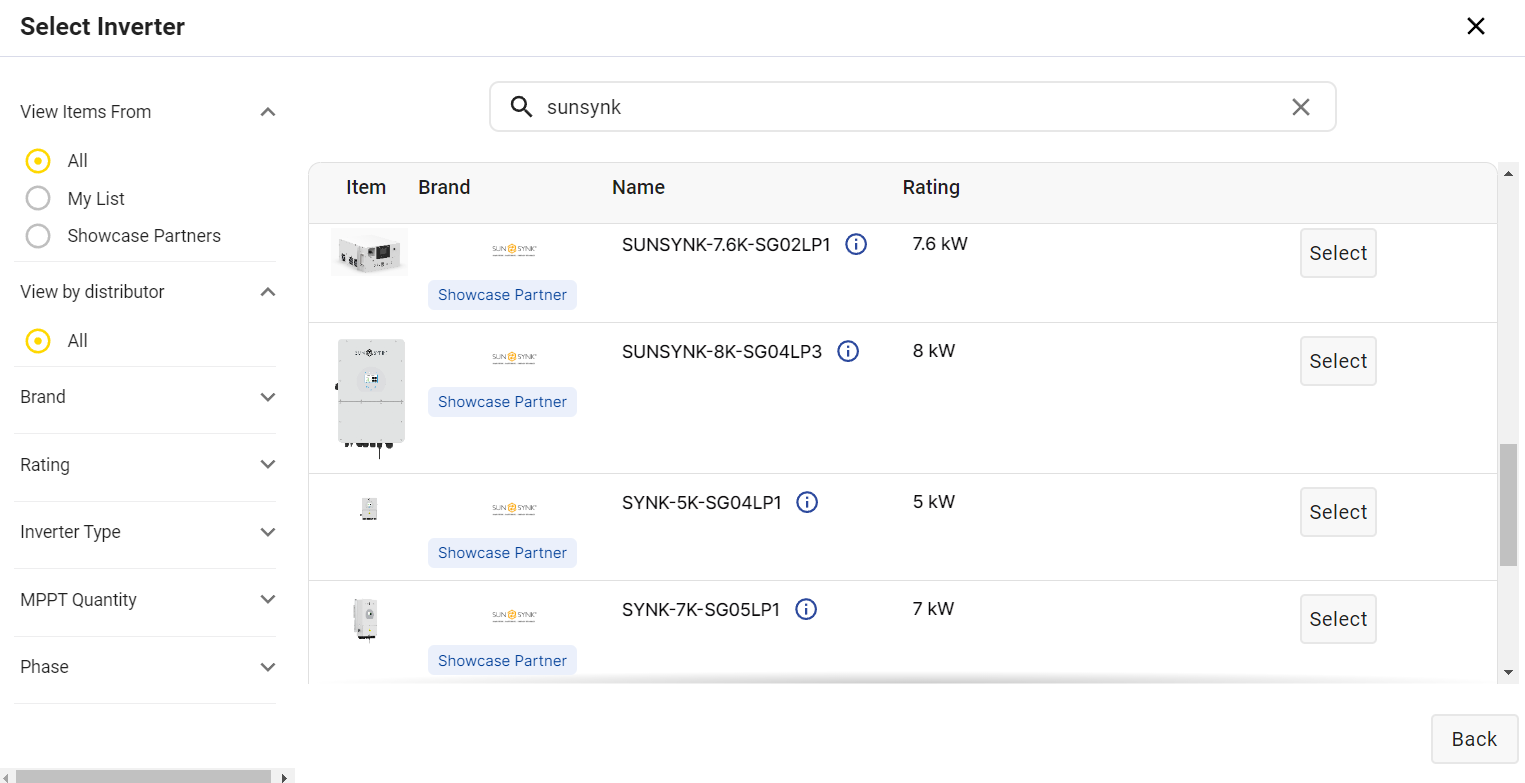The image size is (1525, 783).
Task: Click the Rating column header
Action: pos(931,187)
